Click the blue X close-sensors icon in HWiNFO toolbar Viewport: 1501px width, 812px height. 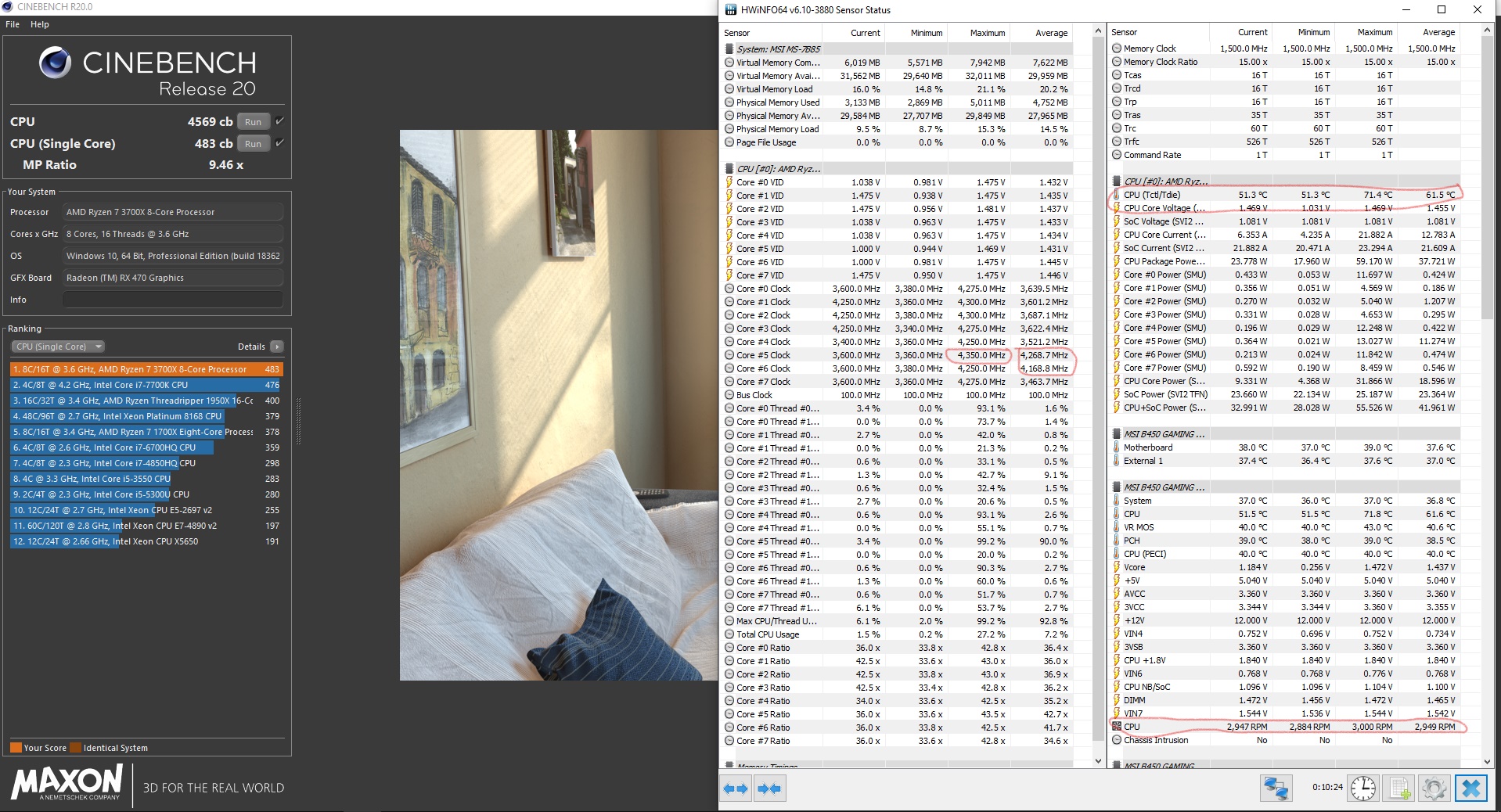click(1470, 789)
